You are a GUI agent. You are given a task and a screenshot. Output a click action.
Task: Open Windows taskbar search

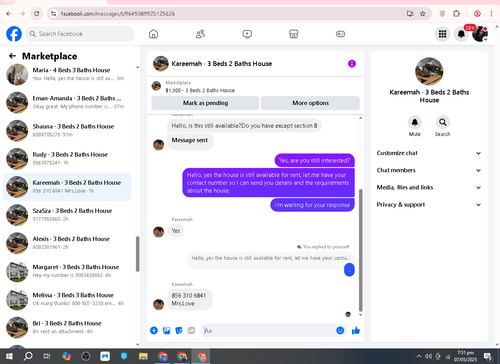pyautogui.click(x=28, y=356)
